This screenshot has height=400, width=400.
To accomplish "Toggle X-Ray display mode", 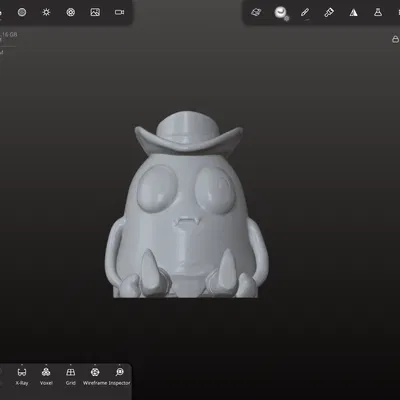I will [22, 376].
